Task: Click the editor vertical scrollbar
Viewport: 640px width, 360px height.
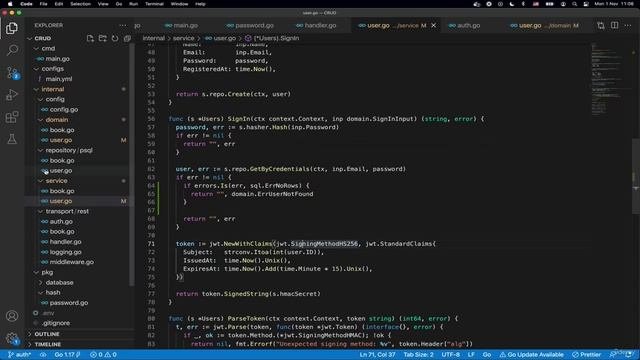Action: (636, 176)
